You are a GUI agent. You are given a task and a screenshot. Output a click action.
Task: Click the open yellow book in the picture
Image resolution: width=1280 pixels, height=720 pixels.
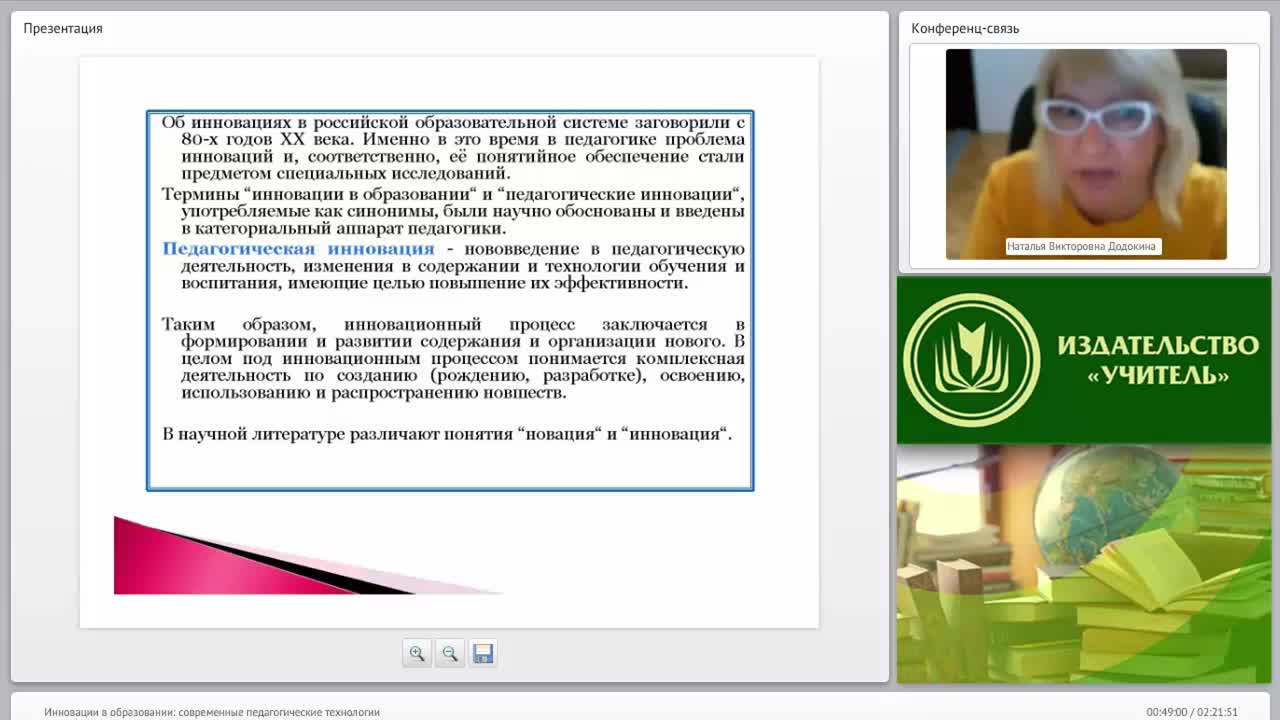click(1150, 570)
